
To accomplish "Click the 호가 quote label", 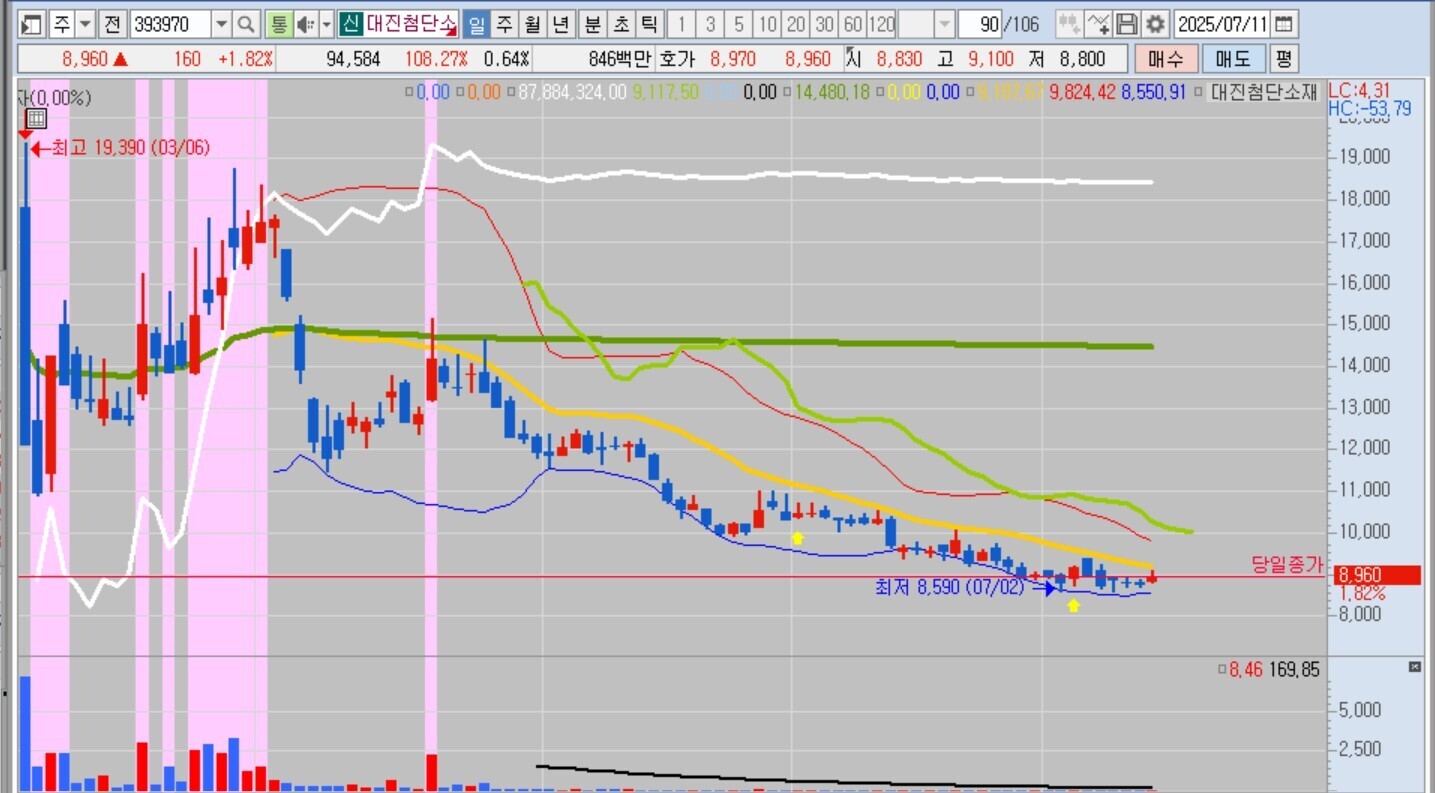I will point(676,59).
